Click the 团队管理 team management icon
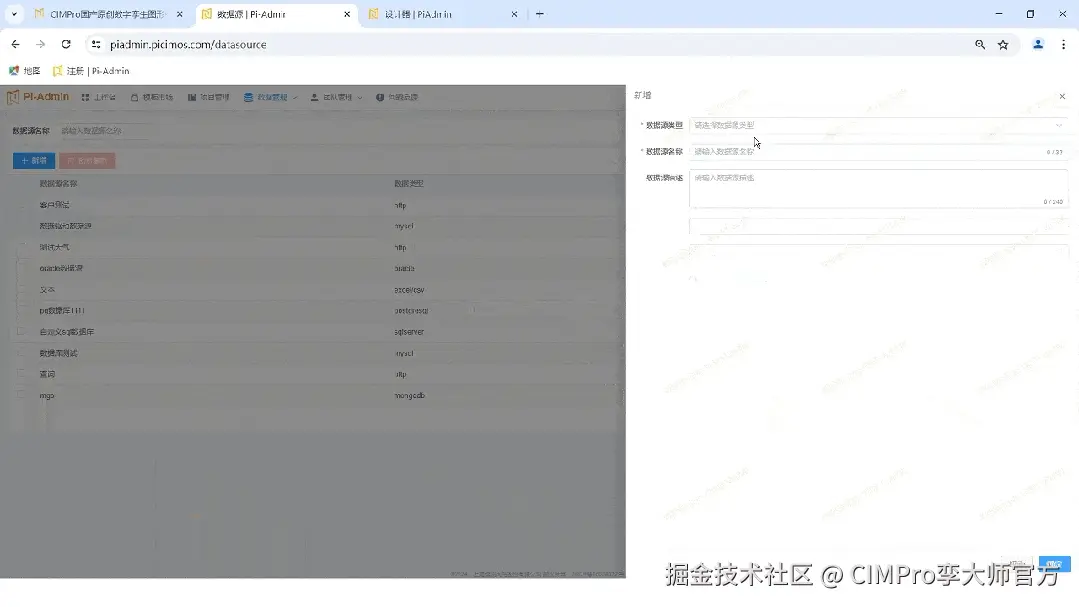The height and width of the screenshot is (607, 1079). pyautogui.click(x=316, y=97)
